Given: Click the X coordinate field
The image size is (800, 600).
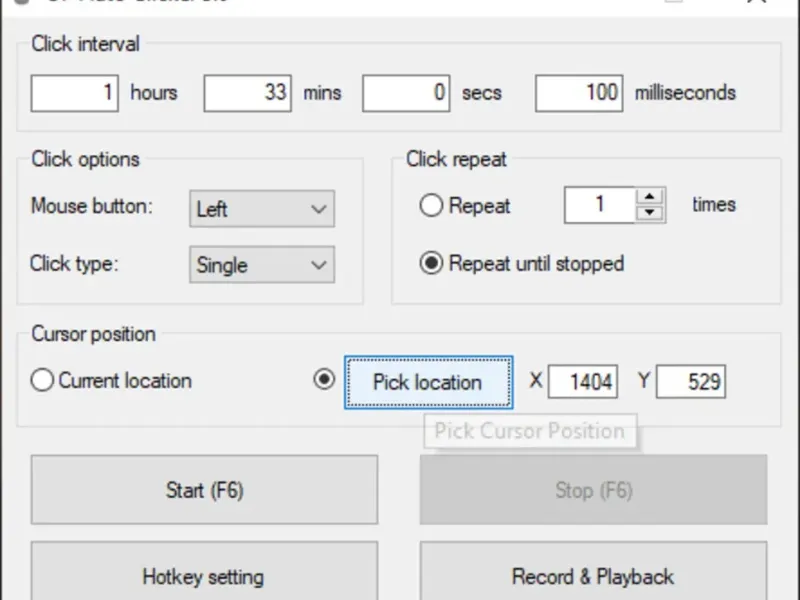Looking at the screenshot, I should tap(583, 382).
